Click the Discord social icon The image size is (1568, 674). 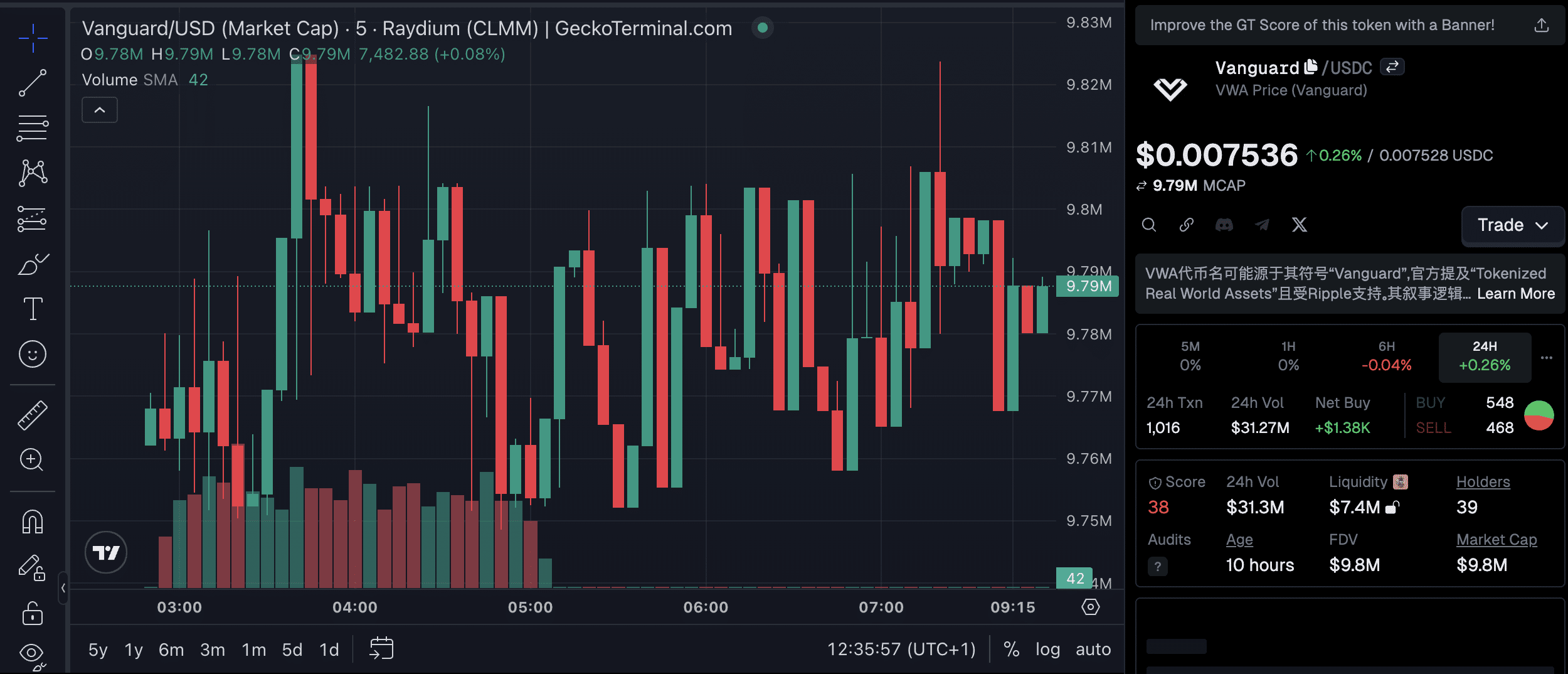coord(1224,225)
